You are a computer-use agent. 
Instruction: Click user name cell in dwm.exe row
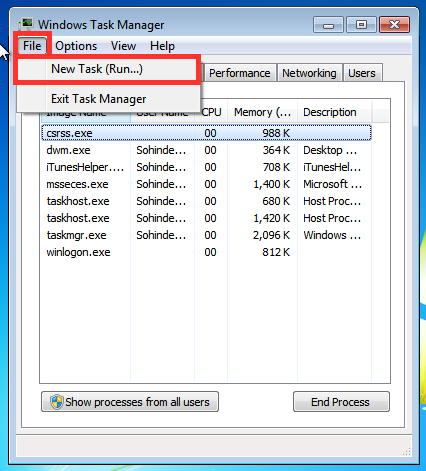(x=161, y=150)
